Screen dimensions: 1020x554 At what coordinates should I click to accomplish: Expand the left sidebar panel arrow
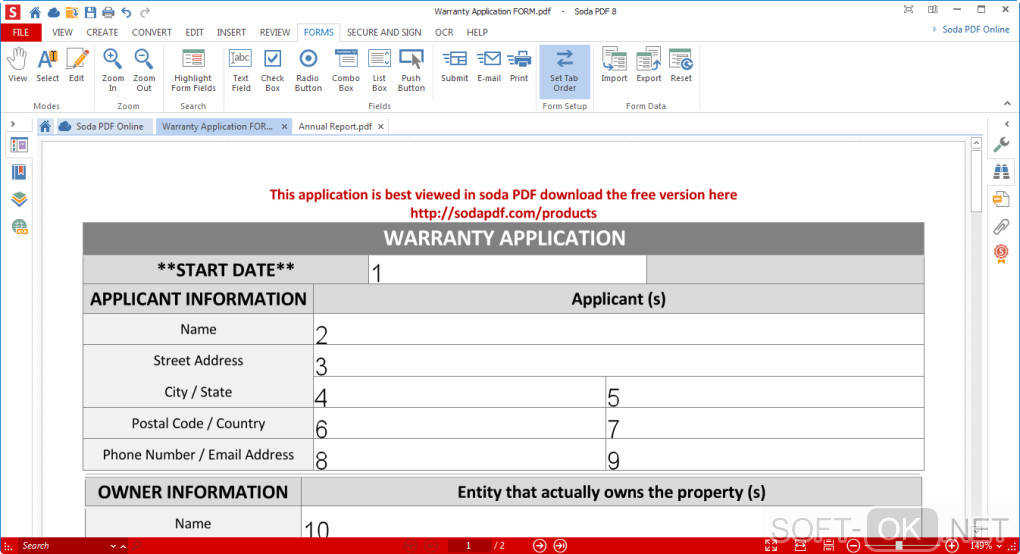click(12, 124)
